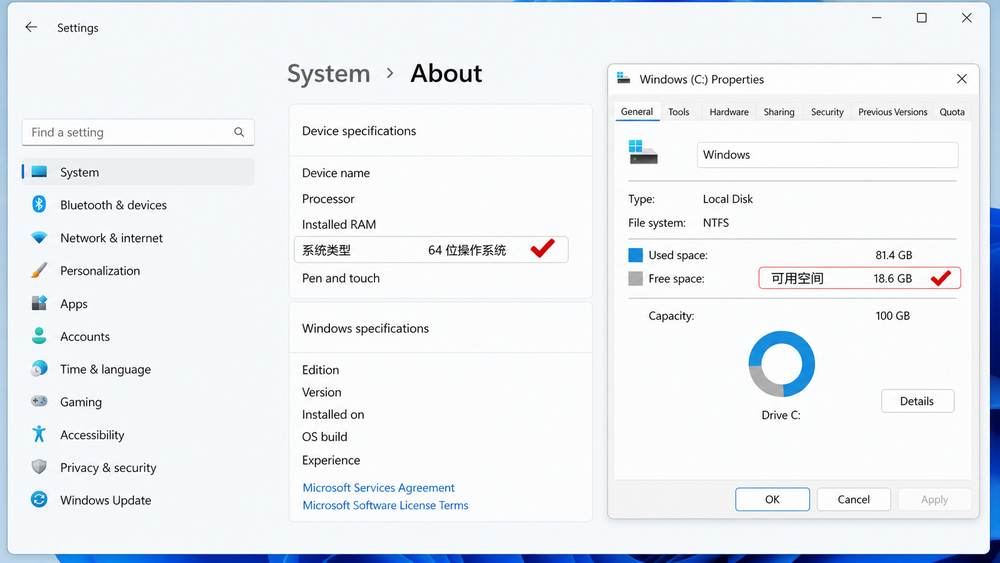Click the NTFS file system value

716,223
